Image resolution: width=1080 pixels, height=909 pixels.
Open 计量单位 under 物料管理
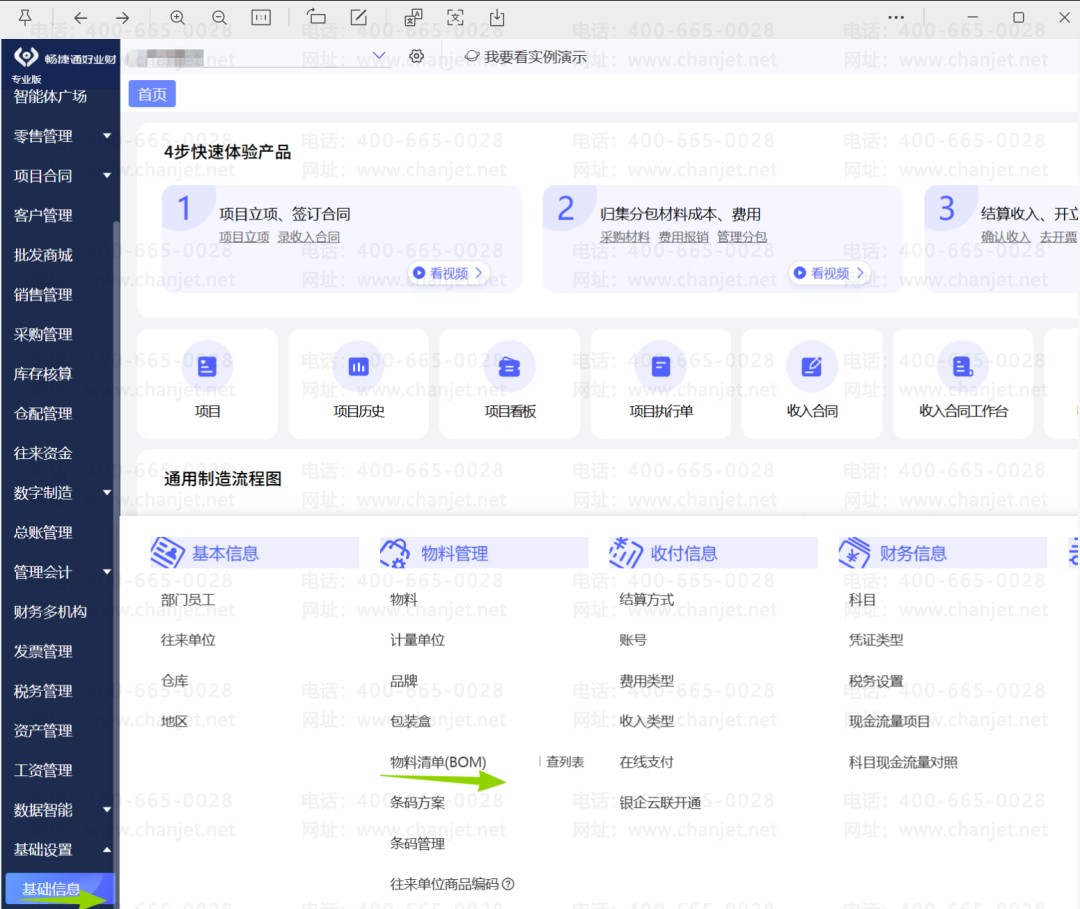point(417,640)
